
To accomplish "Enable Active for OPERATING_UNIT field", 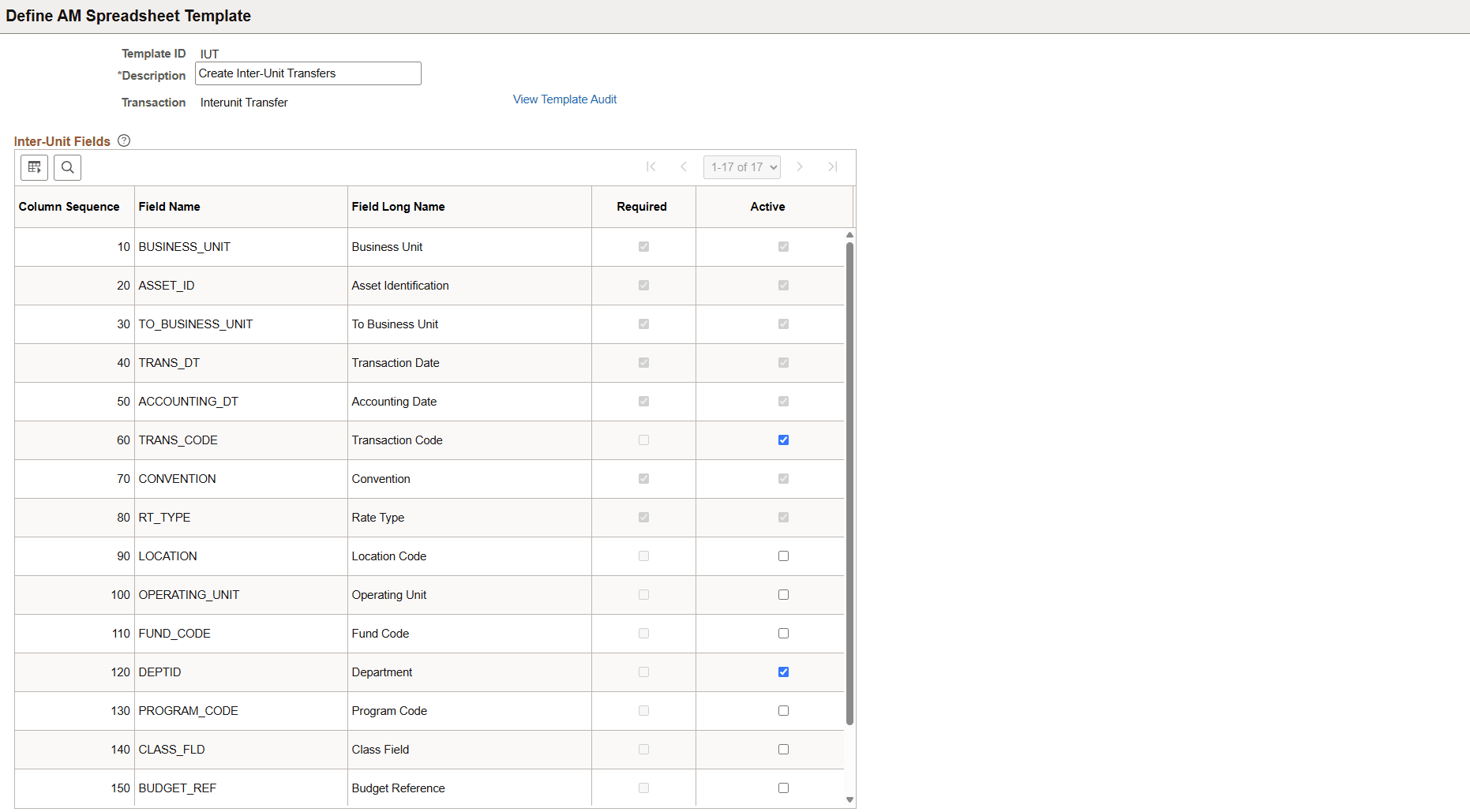I will pos(782,594).
